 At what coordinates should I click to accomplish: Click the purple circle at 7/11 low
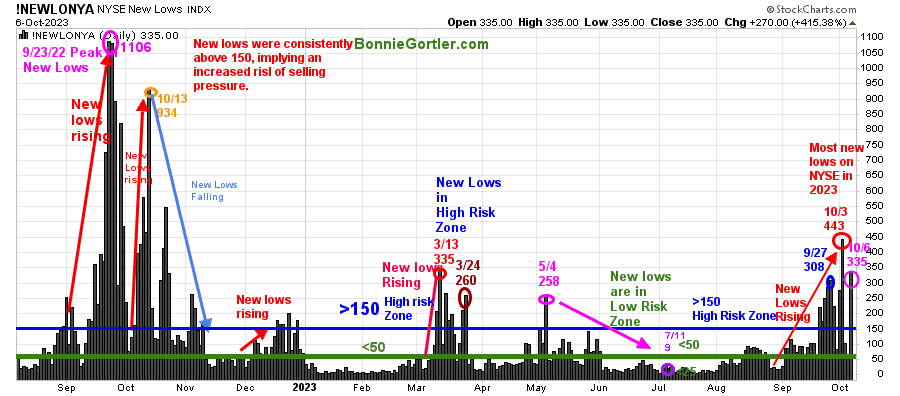tap(667, 369)
